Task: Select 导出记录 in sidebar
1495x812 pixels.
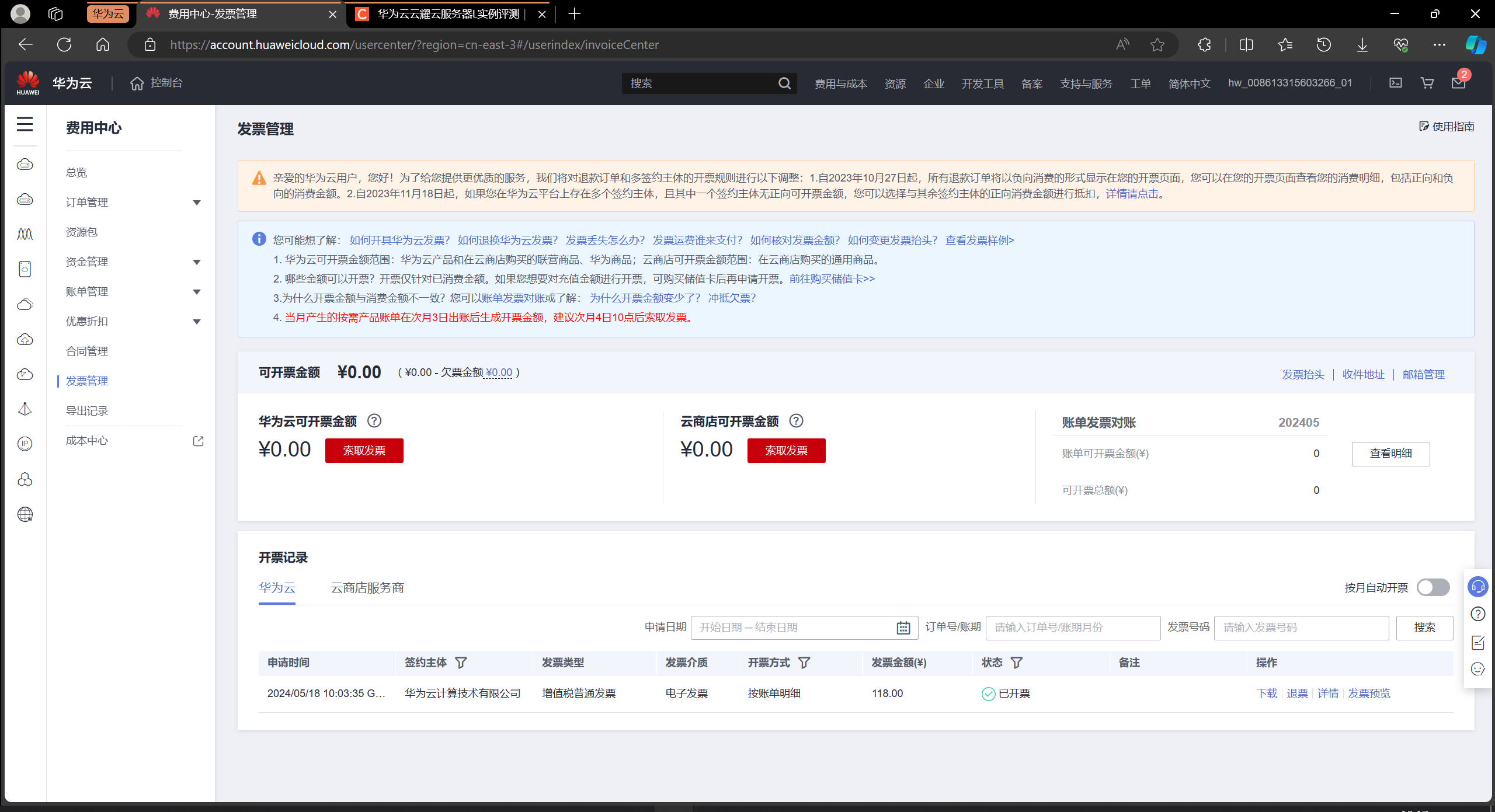Action: click(87, 411)
